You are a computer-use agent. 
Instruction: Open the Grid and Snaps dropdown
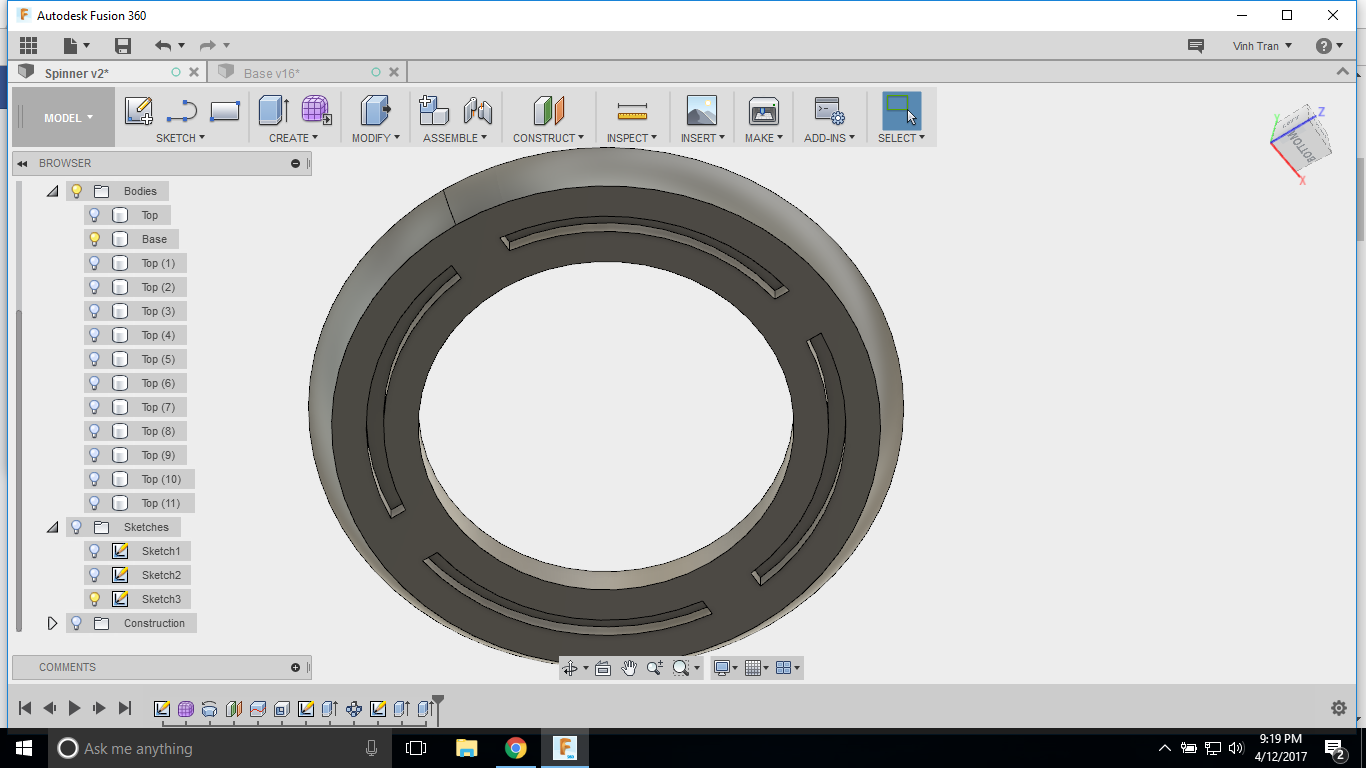pos(758,668)
